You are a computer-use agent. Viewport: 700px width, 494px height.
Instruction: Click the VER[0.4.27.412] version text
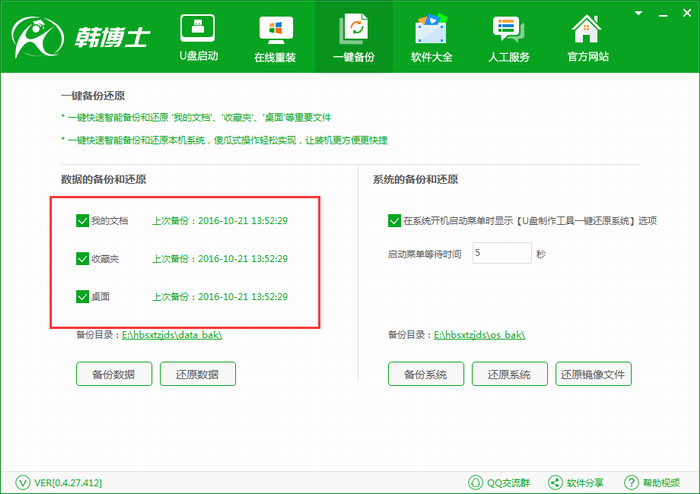[x=68, y=483]
